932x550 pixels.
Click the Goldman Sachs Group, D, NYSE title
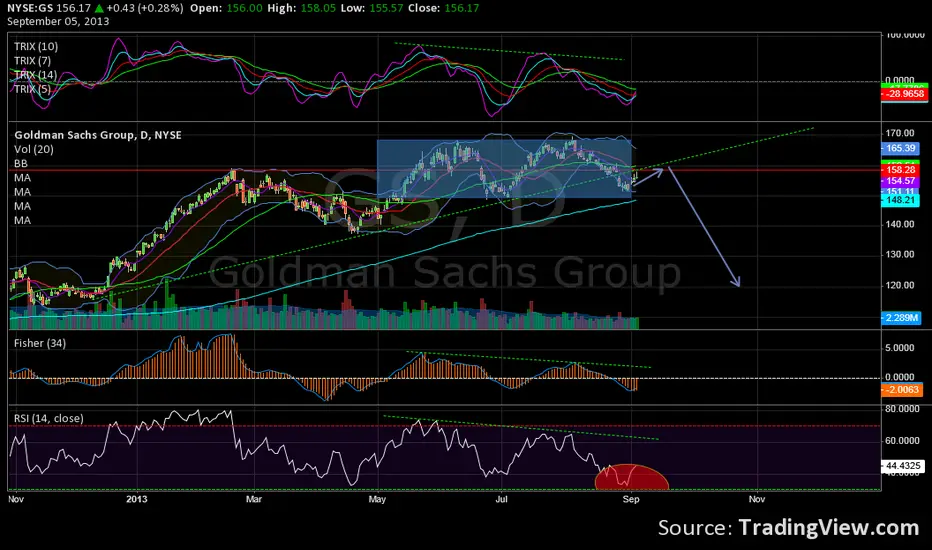pyautogui.click(x=98, y=136)
